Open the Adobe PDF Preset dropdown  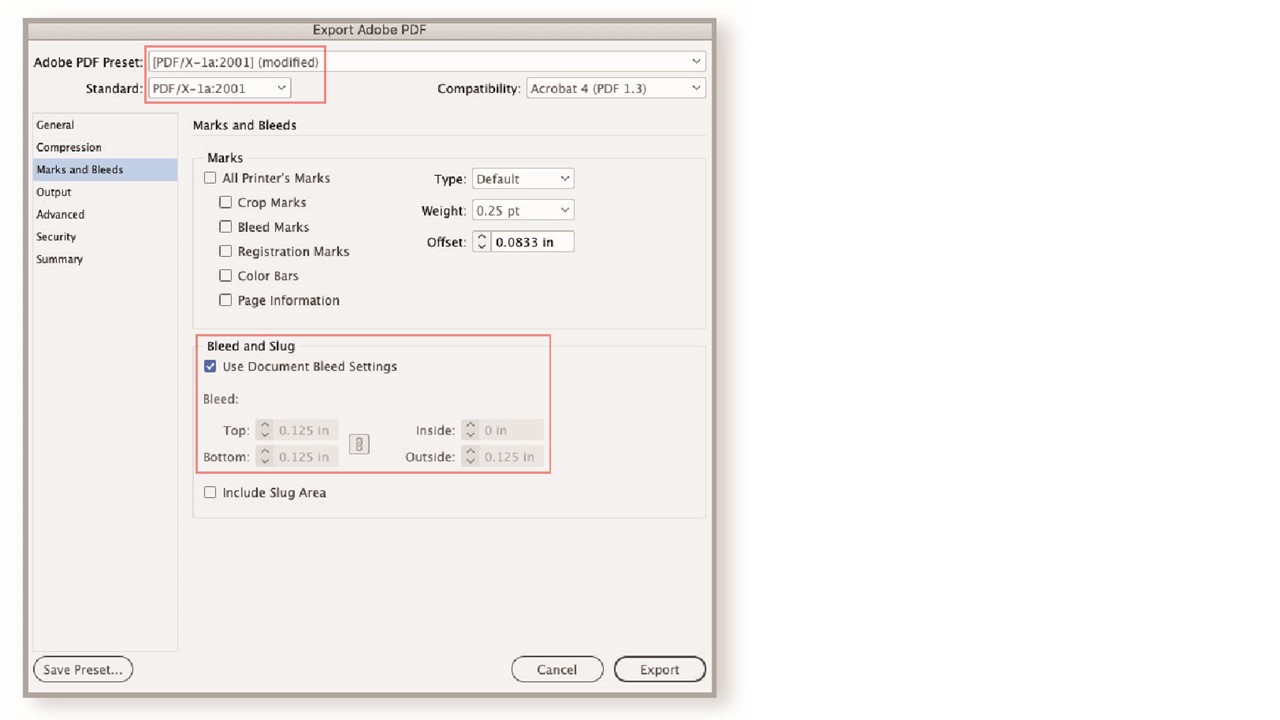pos(426,62)
